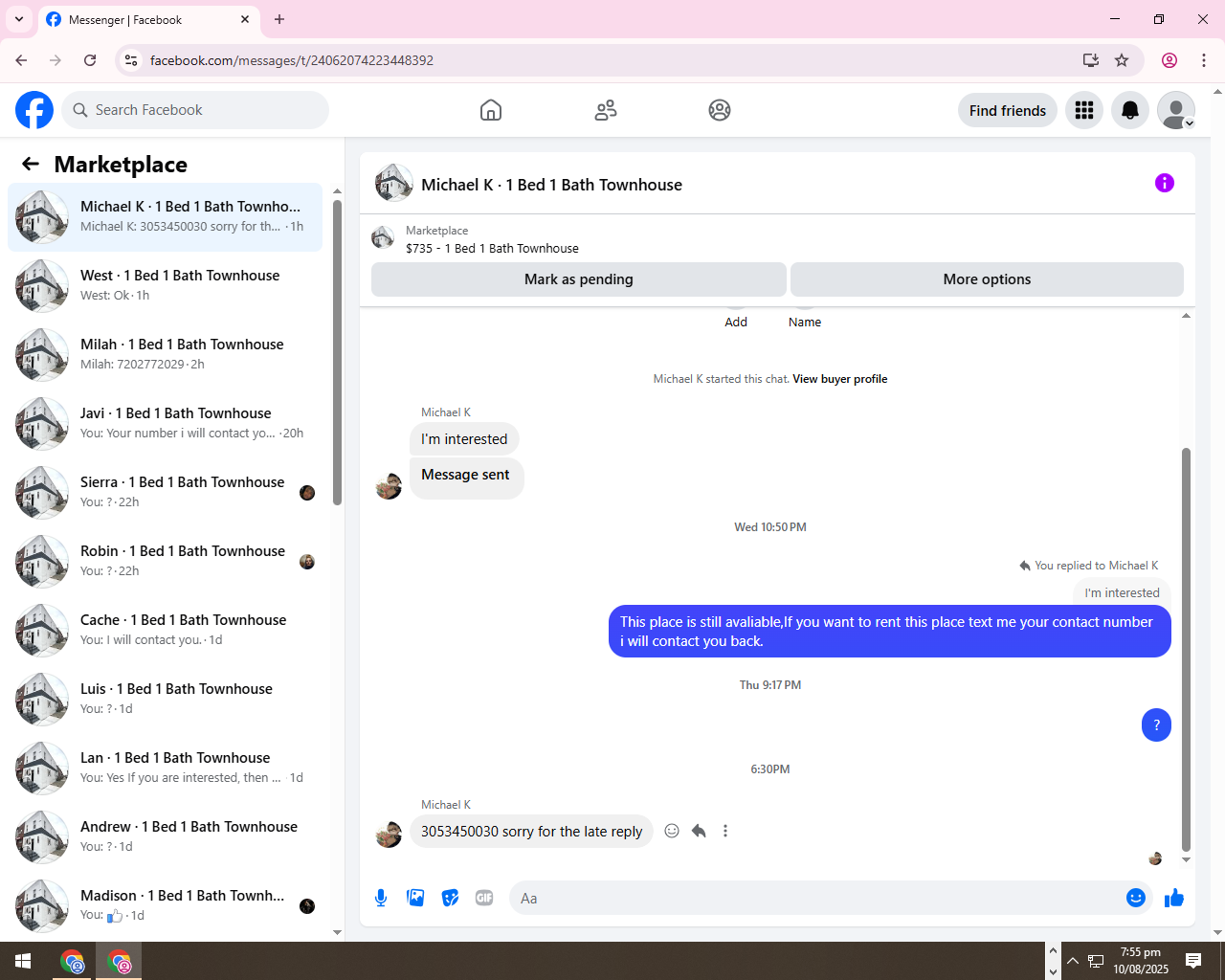Choose a GIF using the GIF icon
1225x980 pixels.
[484, 898]
